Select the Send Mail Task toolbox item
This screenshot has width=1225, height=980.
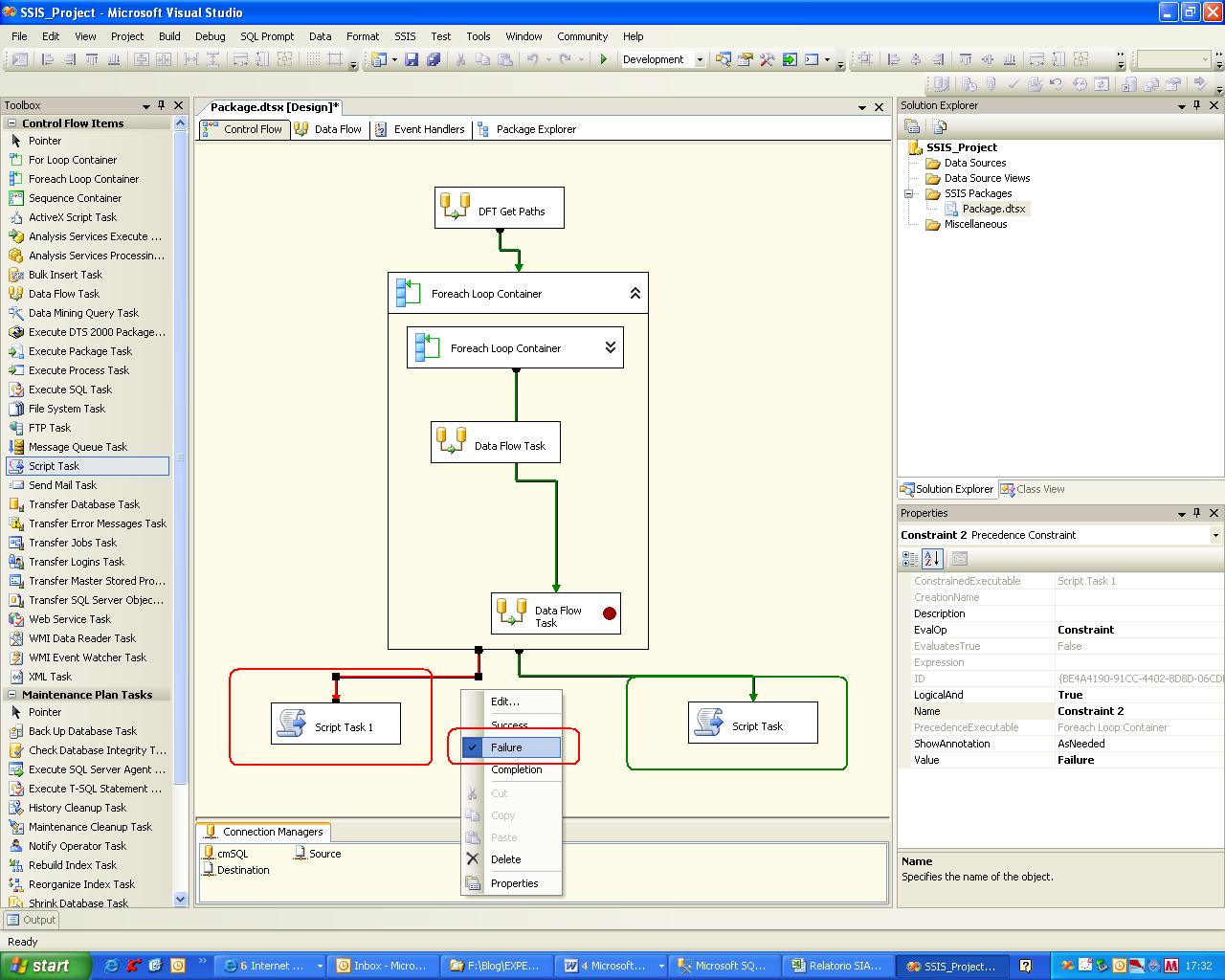click(x=87, y=485)
